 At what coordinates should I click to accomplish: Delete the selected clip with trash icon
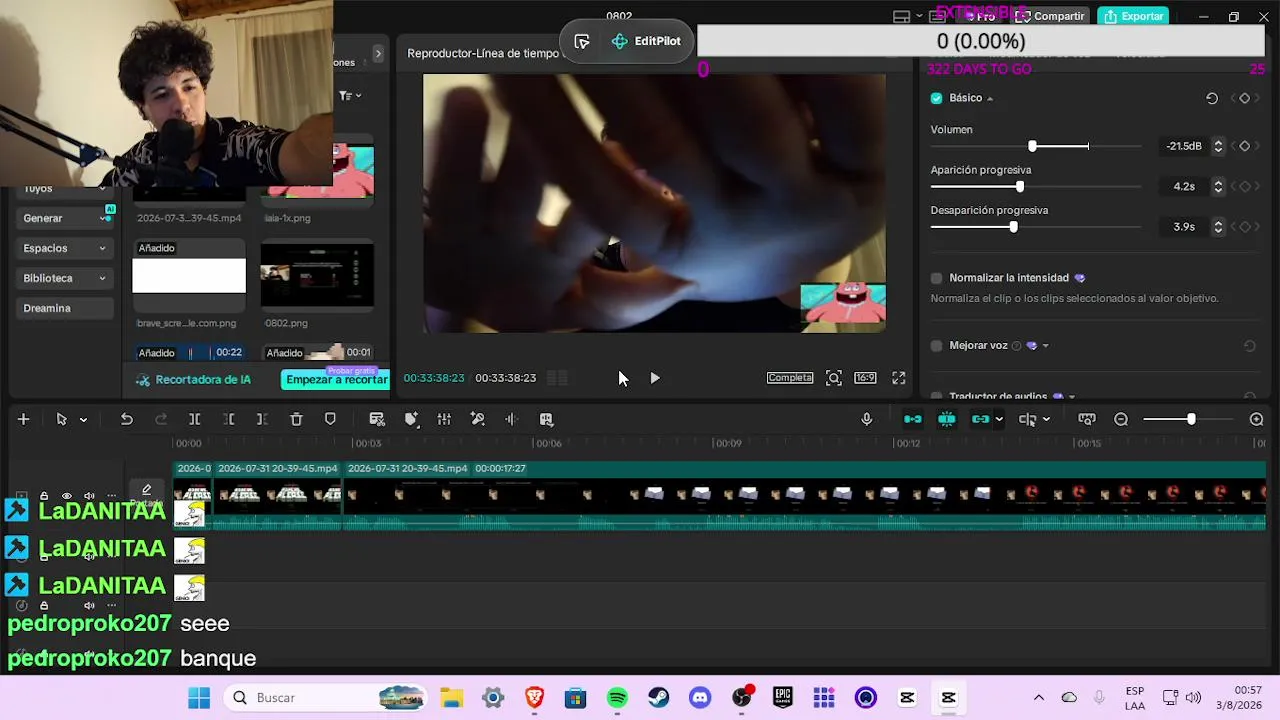tap(296, 419)
